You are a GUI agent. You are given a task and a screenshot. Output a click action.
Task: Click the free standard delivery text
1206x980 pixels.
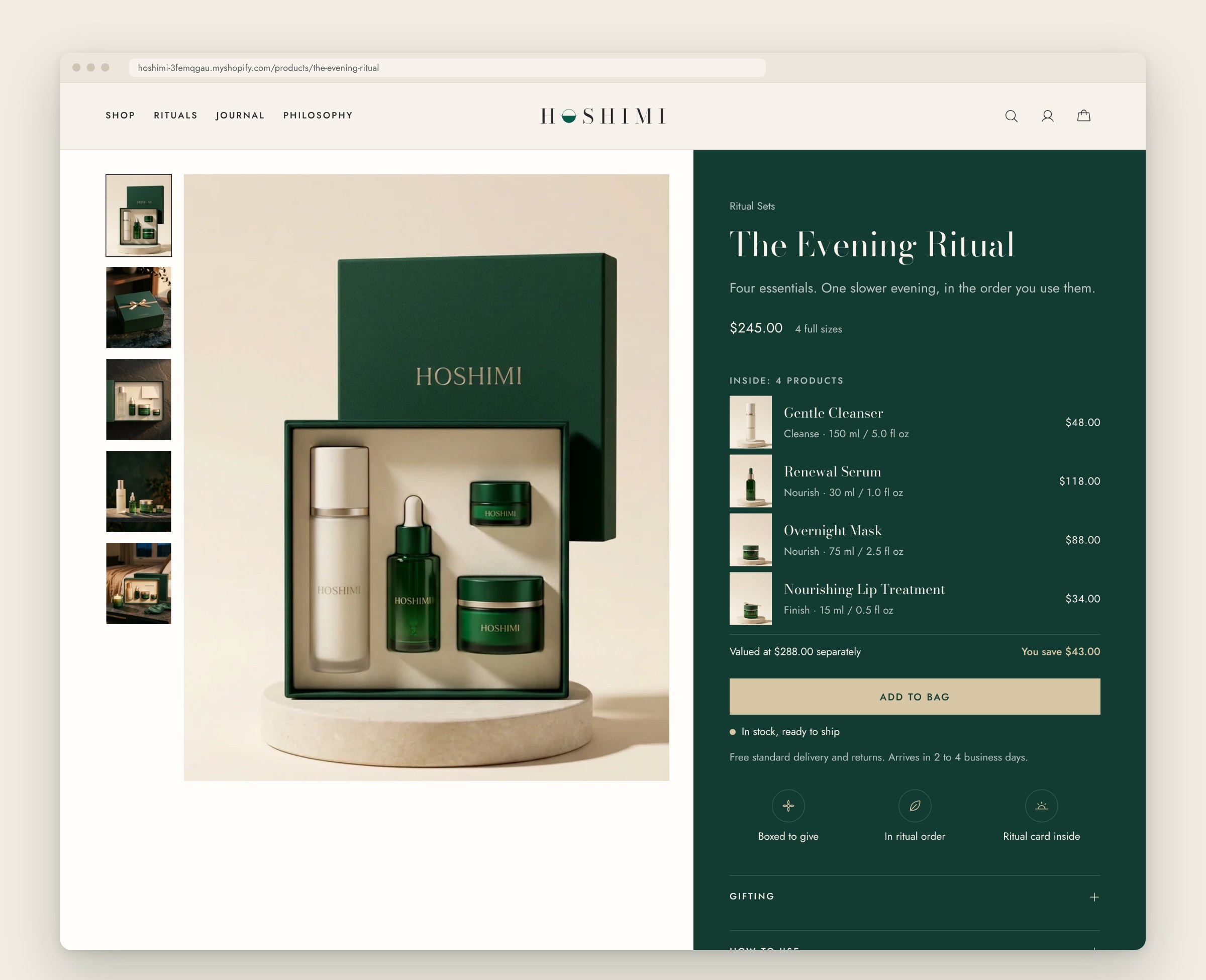[878, 757]
